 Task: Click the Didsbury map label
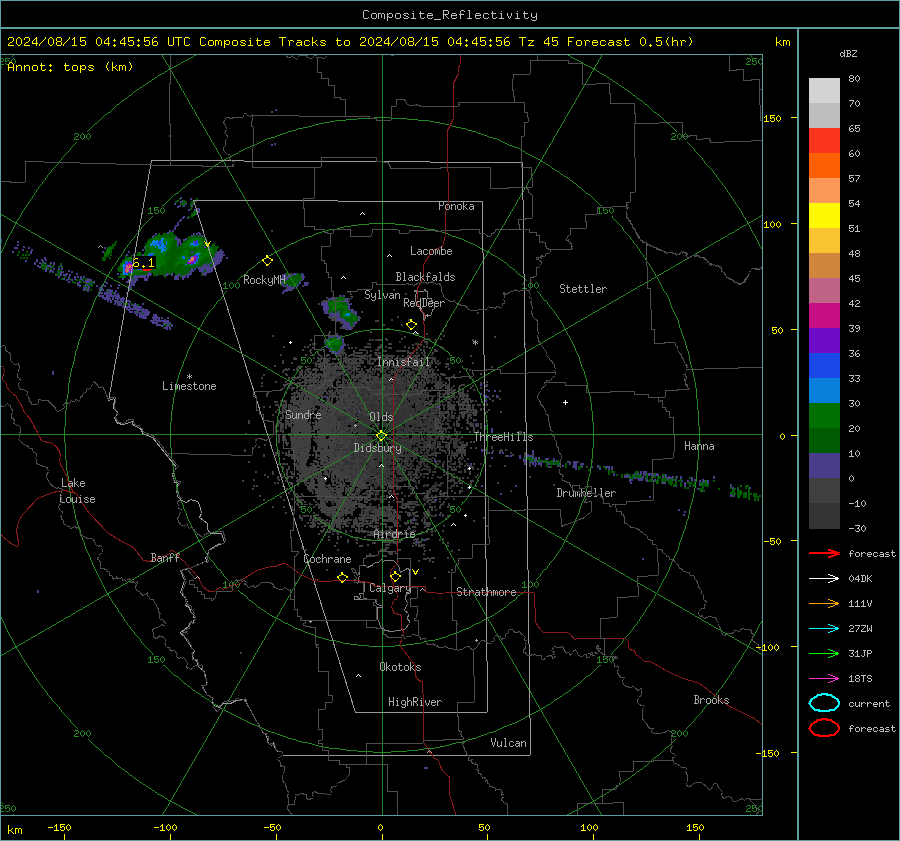[377, 448]
